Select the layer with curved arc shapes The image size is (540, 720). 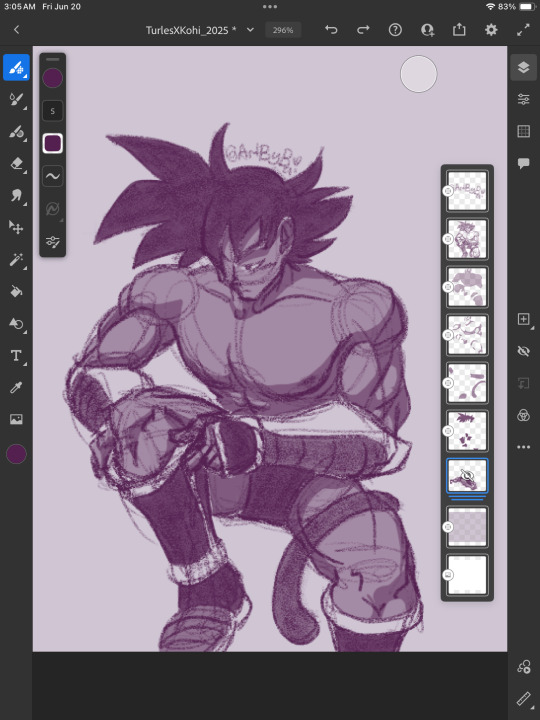(467, 383)
